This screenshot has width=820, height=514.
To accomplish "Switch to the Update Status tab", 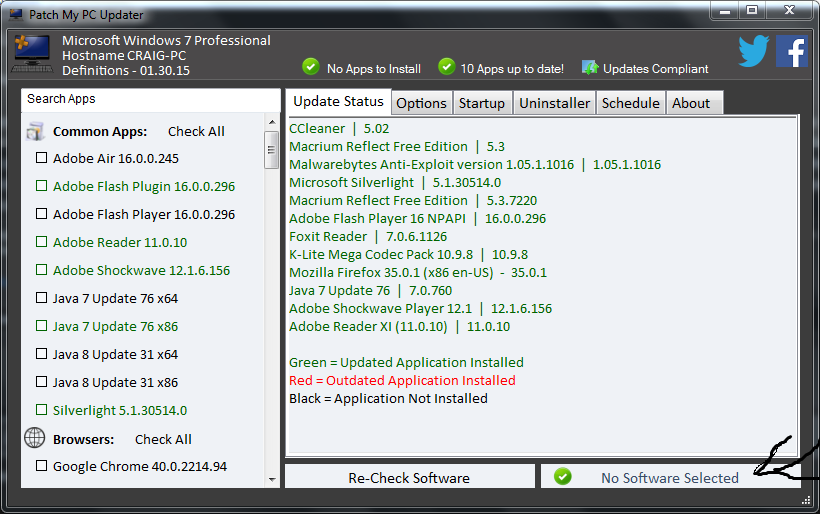I will click(338, 102).
